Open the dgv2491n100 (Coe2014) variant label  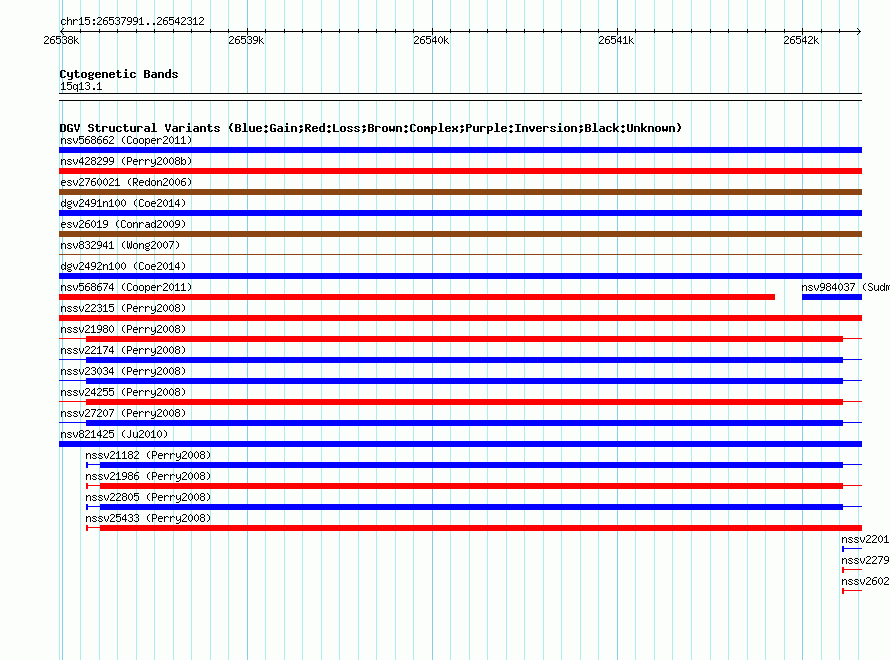123,203
